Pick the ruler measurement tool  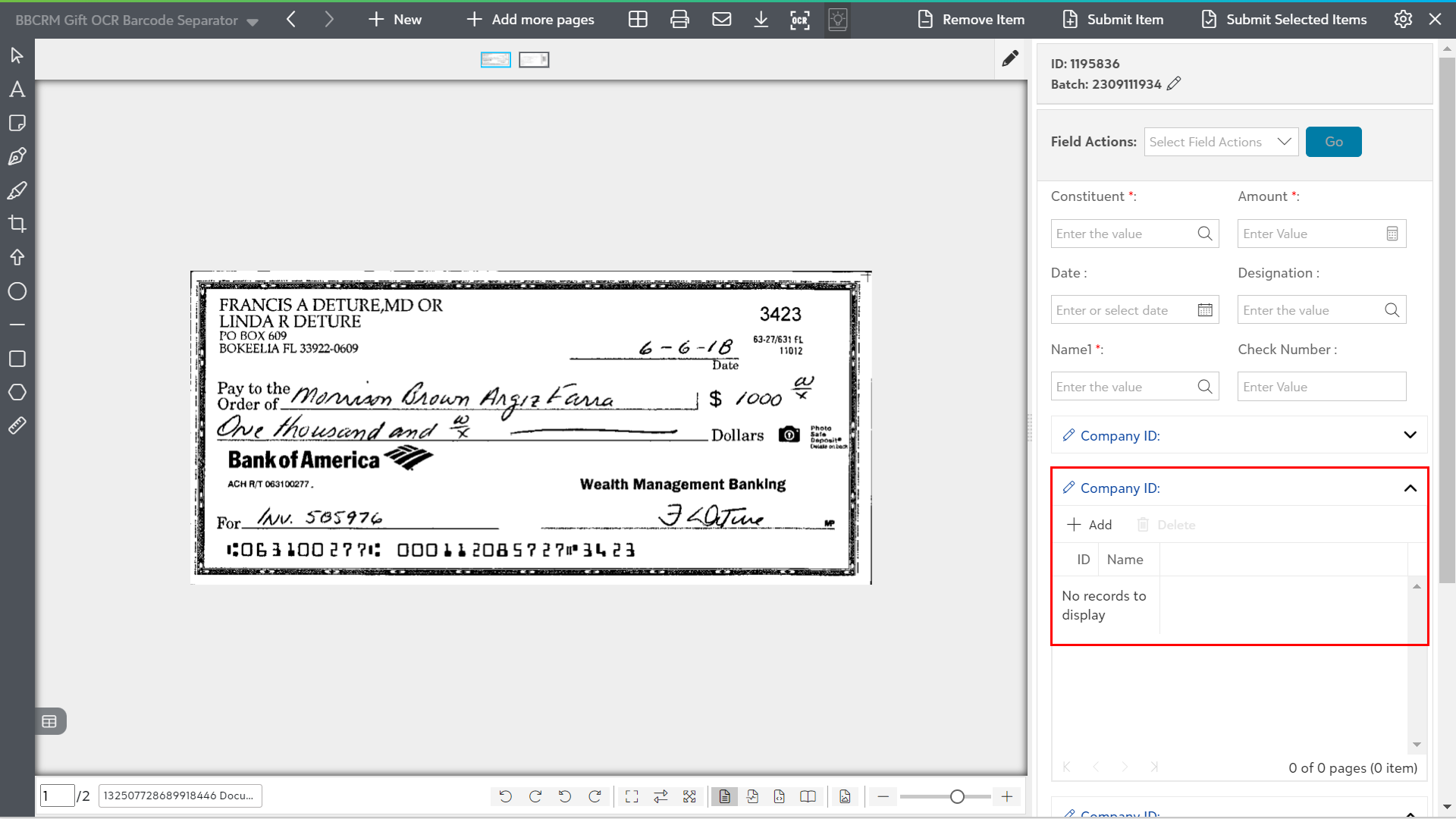[17, 425]
